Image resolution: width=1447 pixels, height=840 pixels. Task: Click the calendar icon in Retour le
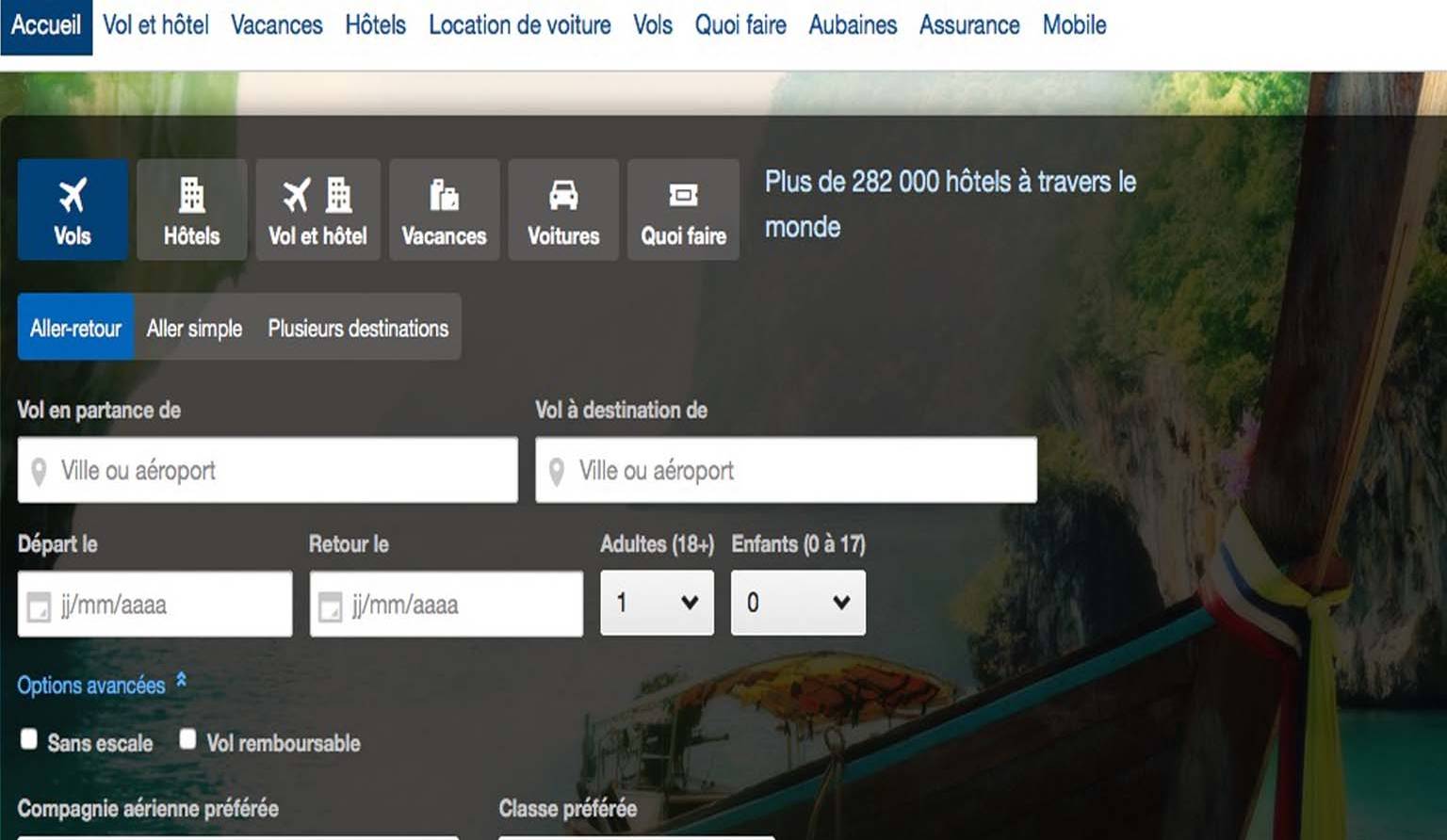(x=331, y=606)
